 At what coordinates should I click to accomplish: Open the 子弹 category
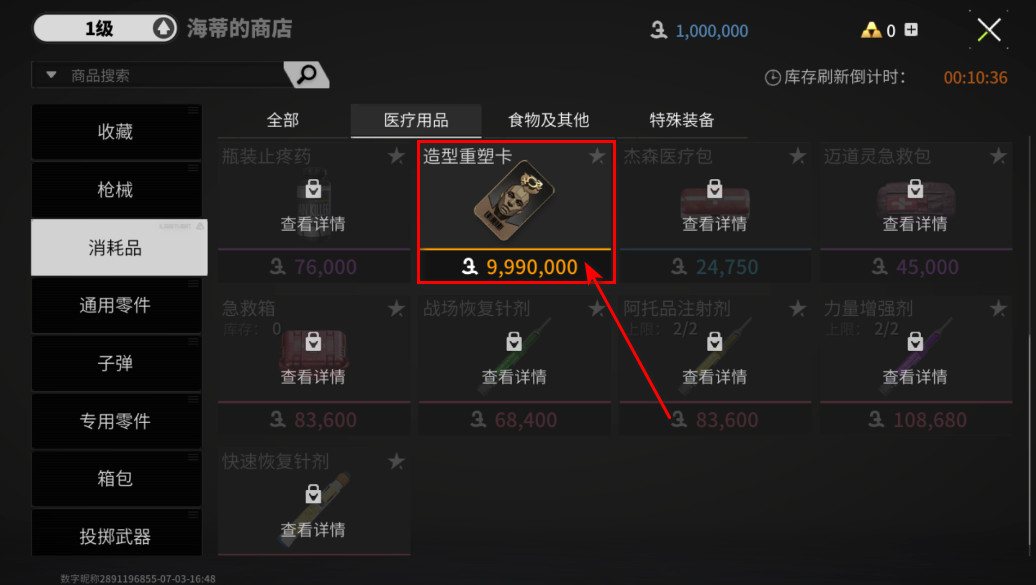pyautogui.click(x=116, y=363)
